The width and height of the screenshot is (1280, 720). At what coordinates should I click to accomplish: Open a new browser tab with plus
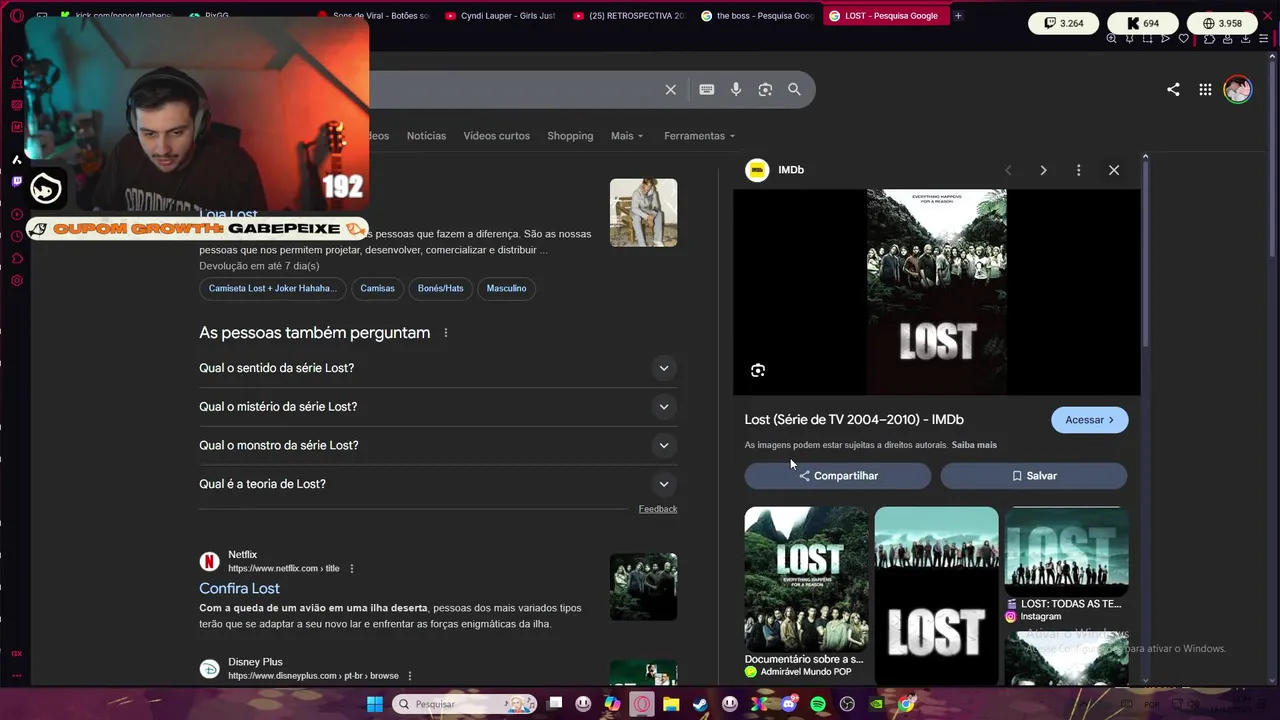pyautogui.click(x=958, y=16)
